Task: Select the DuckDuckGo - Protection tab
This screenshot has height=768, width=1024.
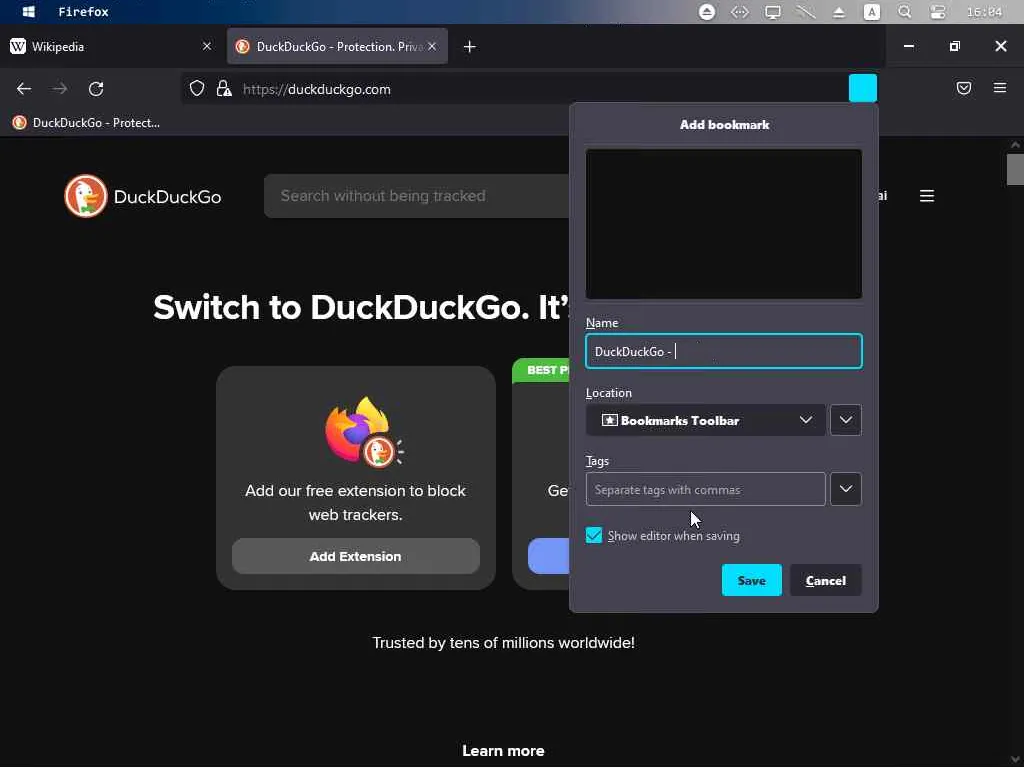Action: 338,46
